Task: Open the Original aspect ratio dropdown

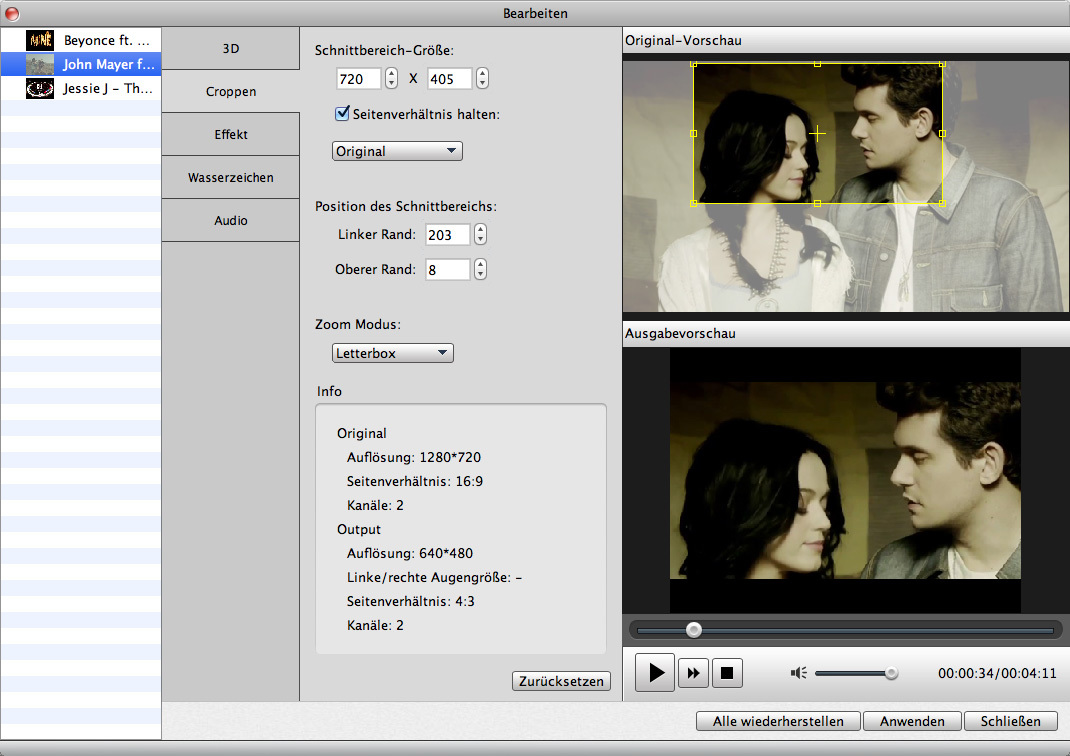Action: (x=397, y=151)
